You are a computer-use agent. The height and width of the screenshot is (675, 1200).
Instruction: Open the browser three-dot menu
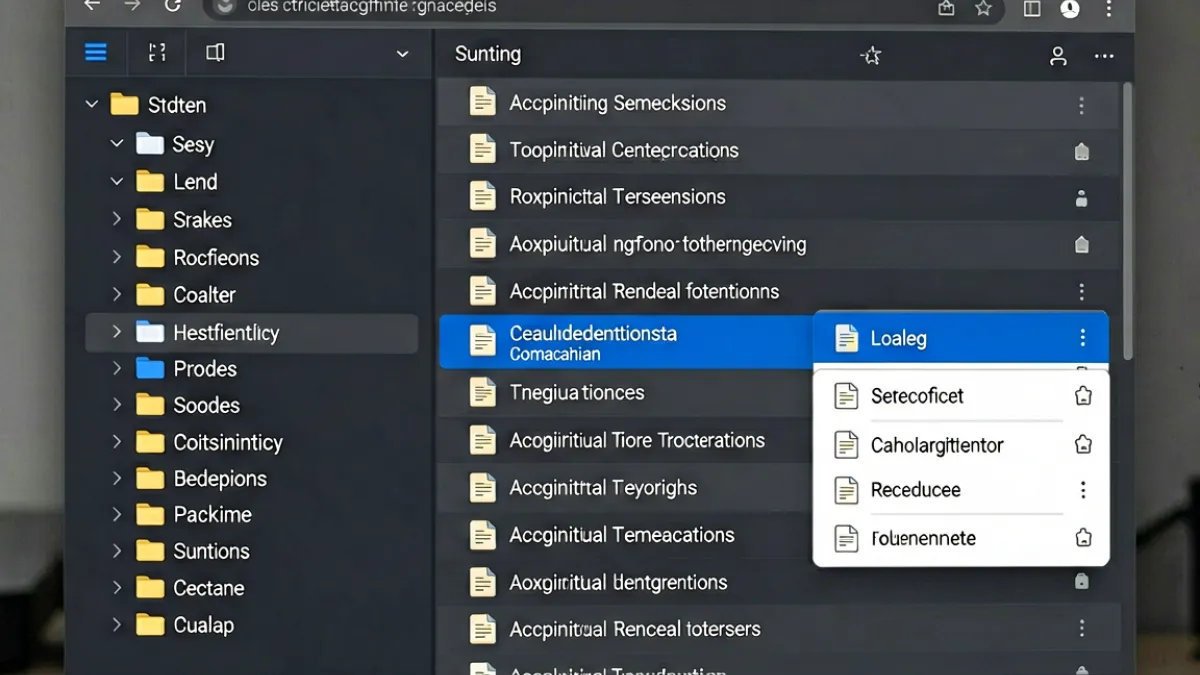pos(1109,8)
